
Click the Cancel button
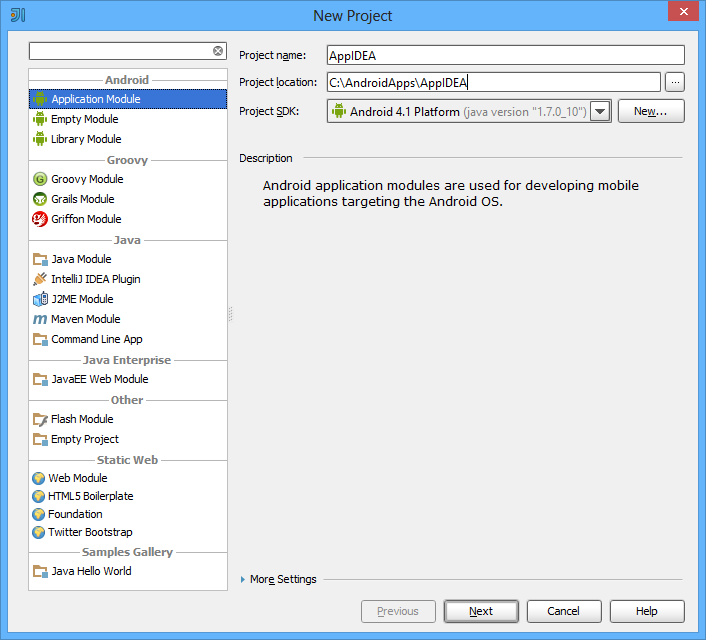[564, 611]
